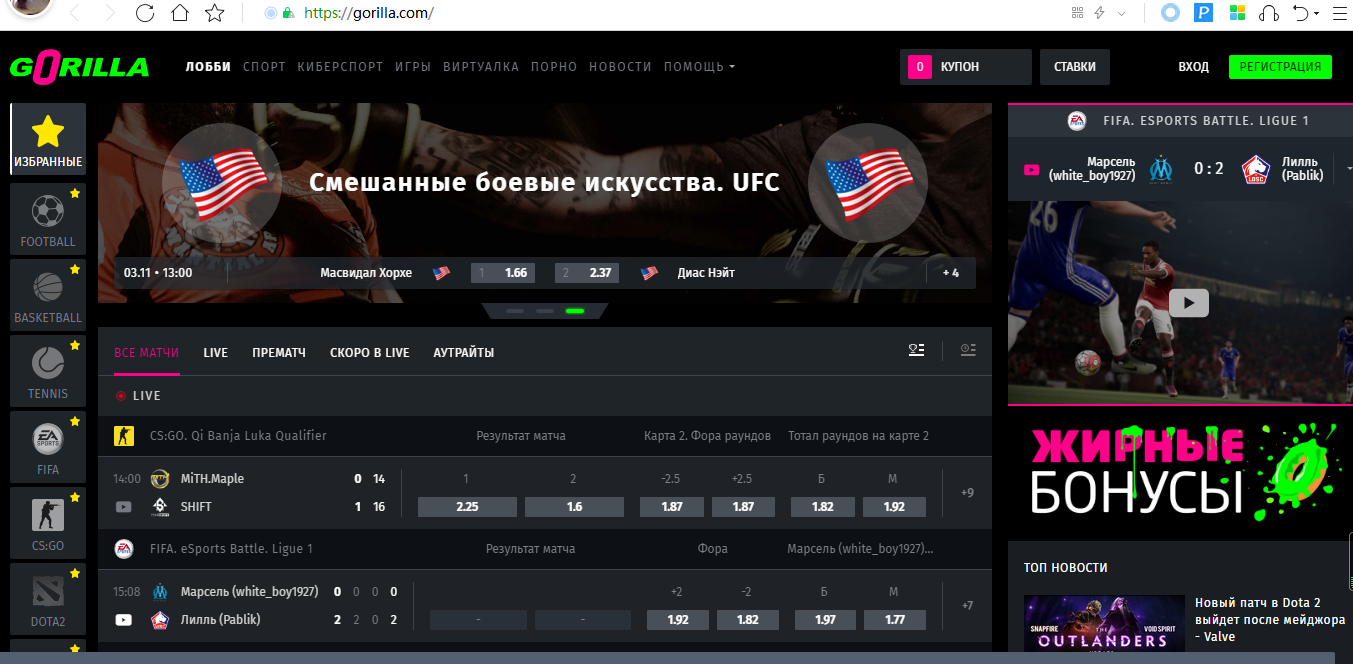Select Tennis in the sports sidebar
Viewport: 1353px width, 664px height.
point(48,371)
